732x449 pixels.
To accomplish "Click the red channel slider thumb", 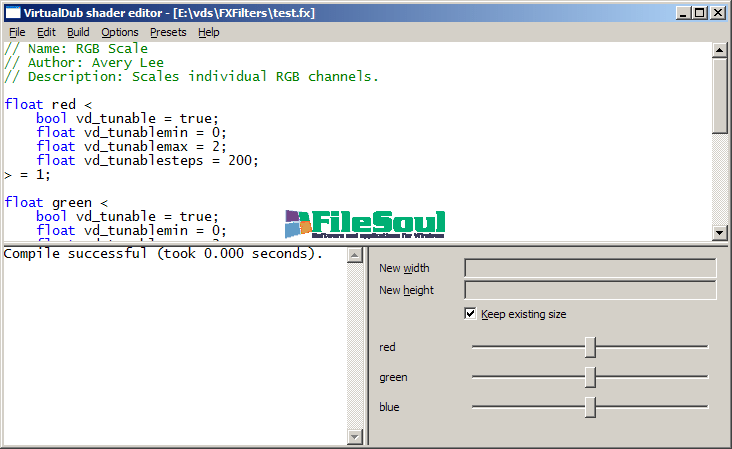I will click(x=590, y=347).
